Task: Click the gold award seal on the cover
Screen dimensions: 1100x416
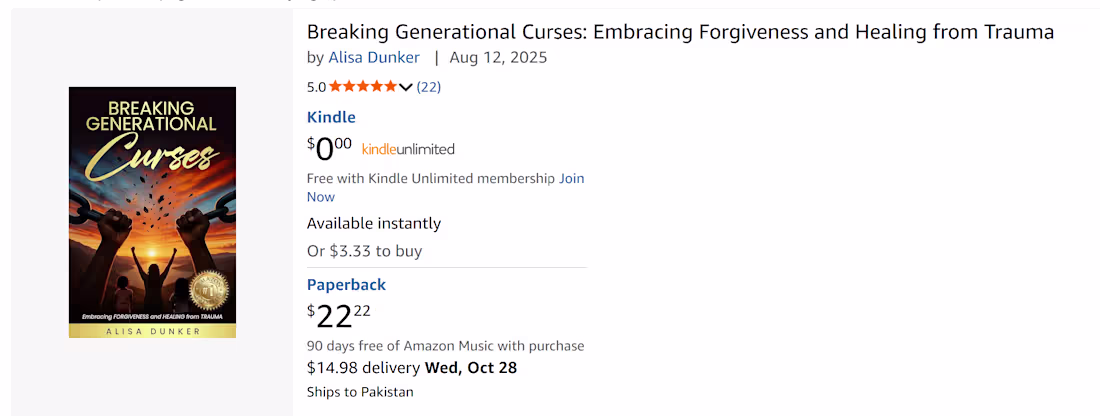Action: (x=209, y=289)
